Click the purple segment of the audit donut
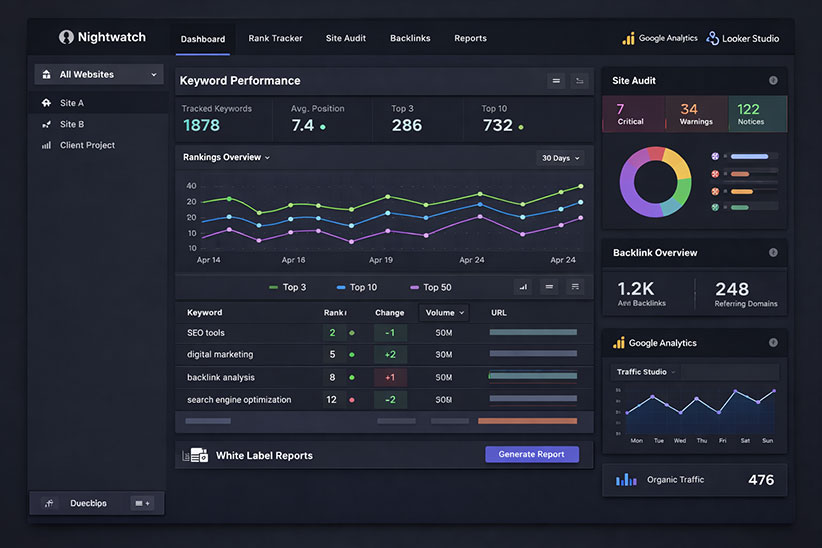 click(633, 191)
